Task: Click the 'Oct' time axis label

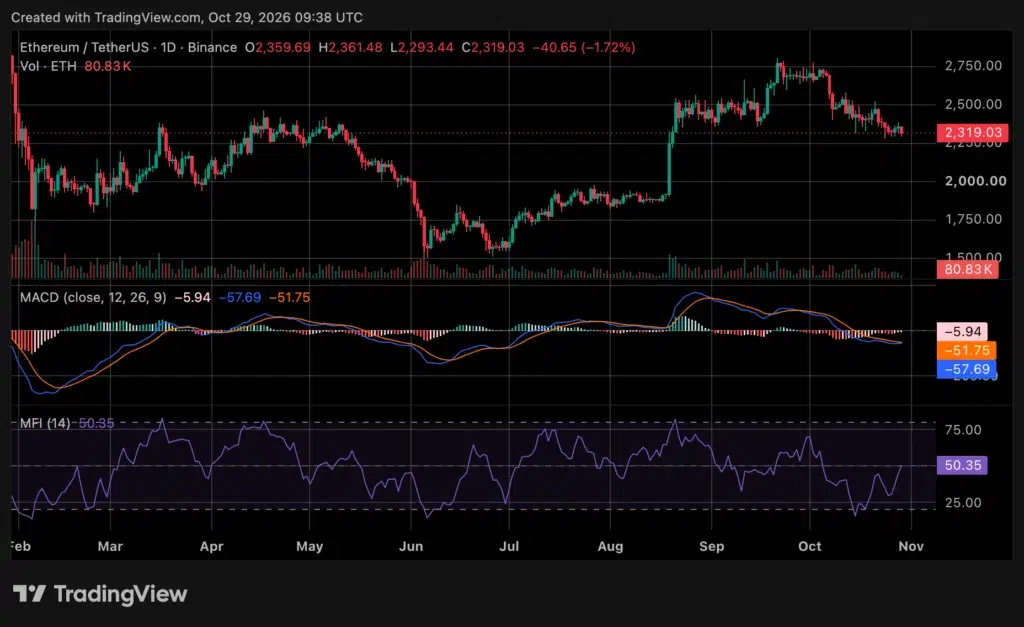Action: [810, 546]
